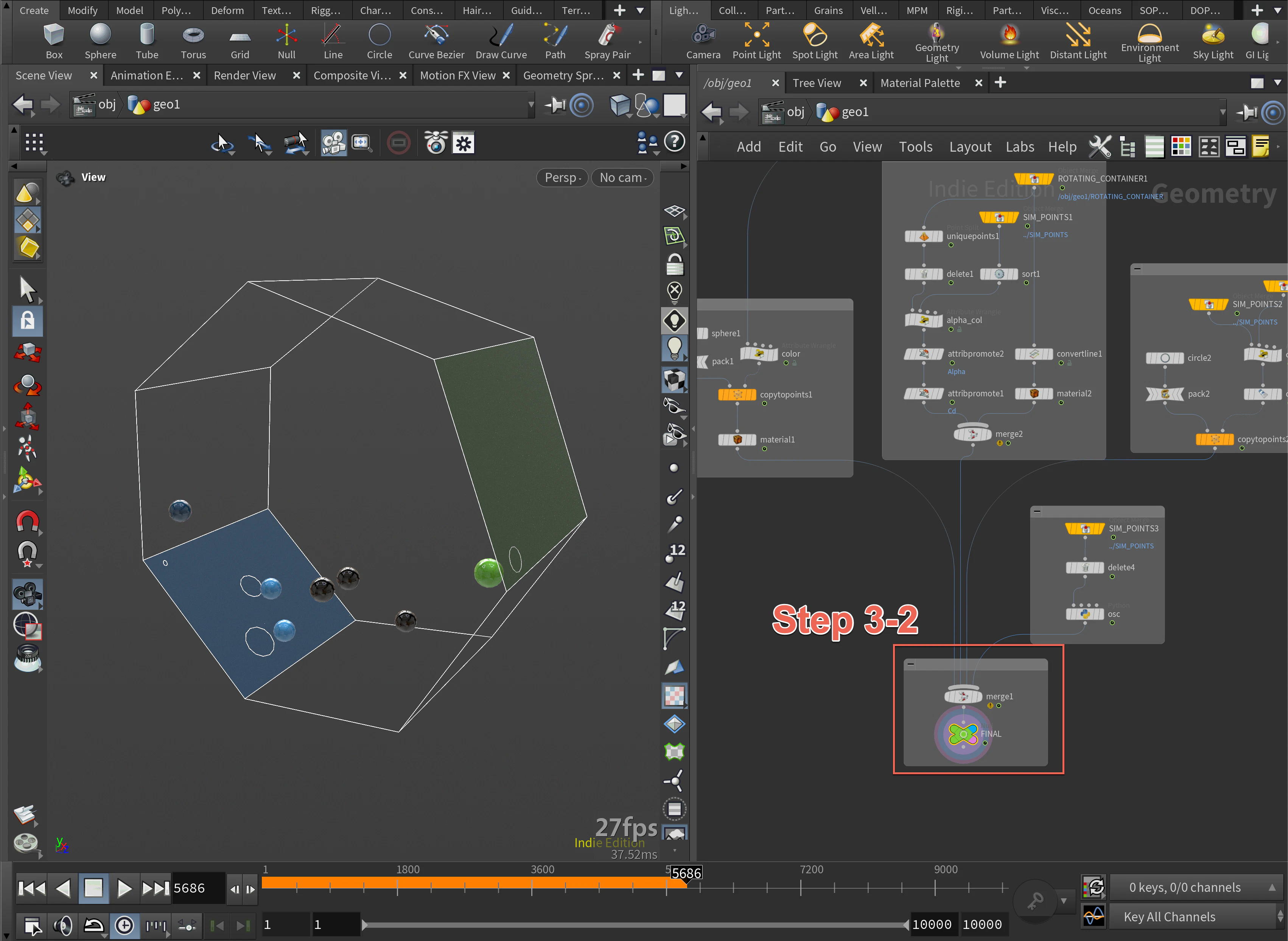This screenshot has height=941, width=1288.
Task: Click the obj path button in Scene View
Action: tap(95, 105)
